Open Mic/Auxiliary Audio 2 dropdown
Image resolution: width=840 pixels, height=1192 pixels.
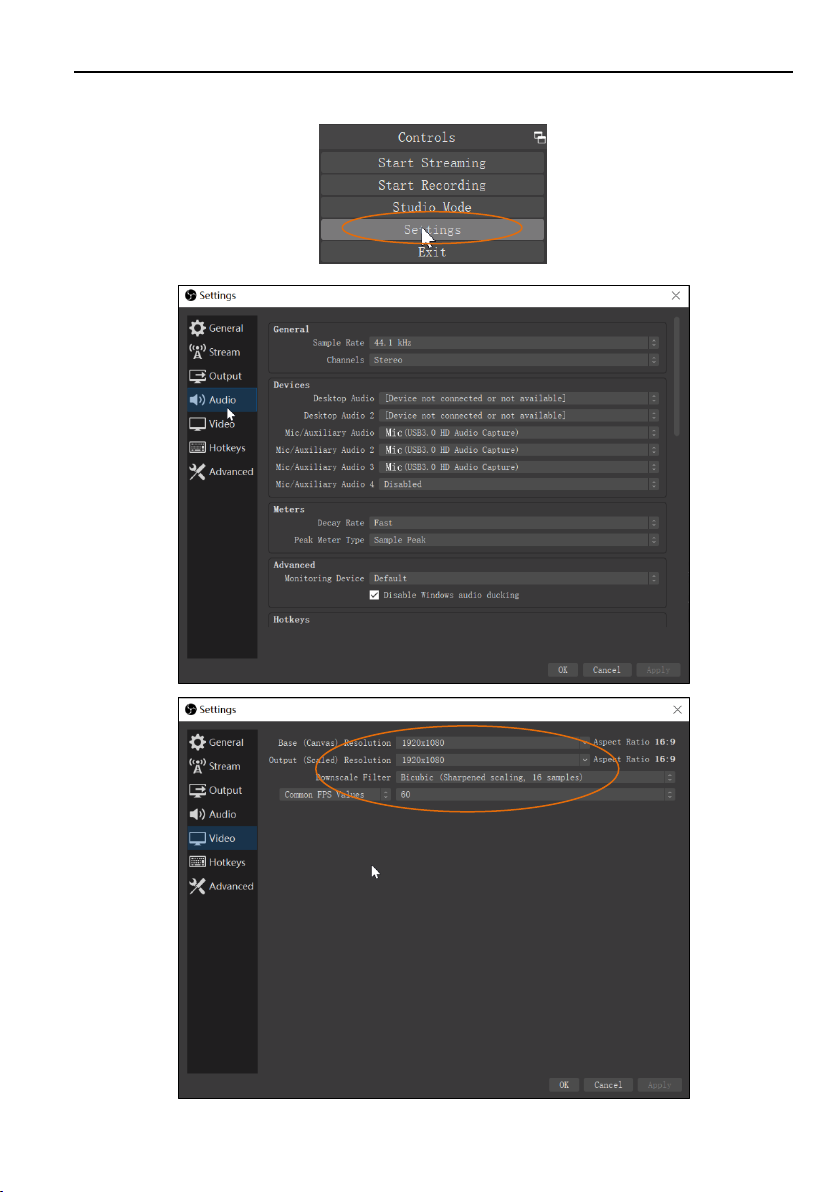pyautogui.click(x=518, y=450)
